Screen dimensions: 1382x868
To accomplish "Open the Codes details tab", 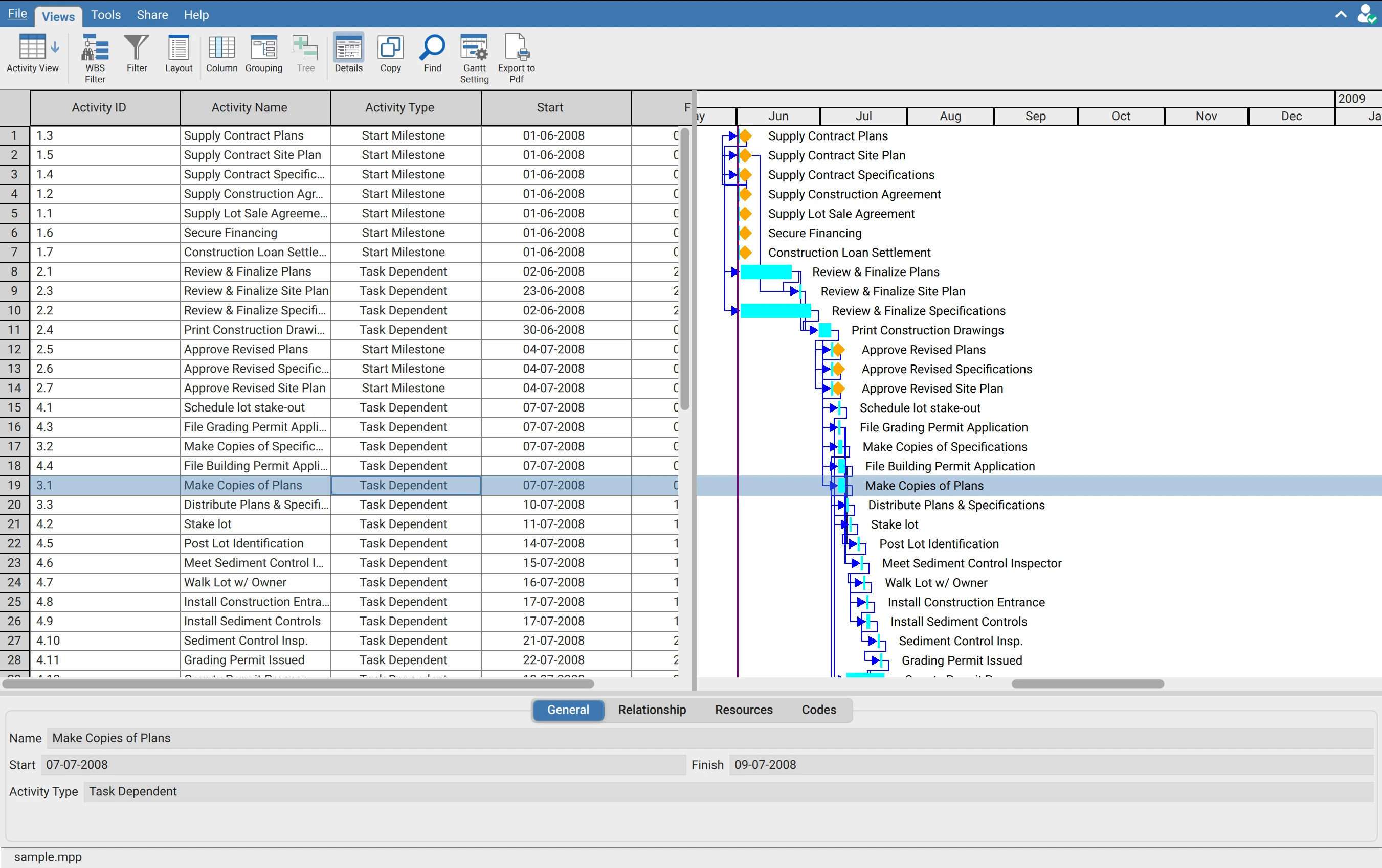I will click(x=819, y=710).
